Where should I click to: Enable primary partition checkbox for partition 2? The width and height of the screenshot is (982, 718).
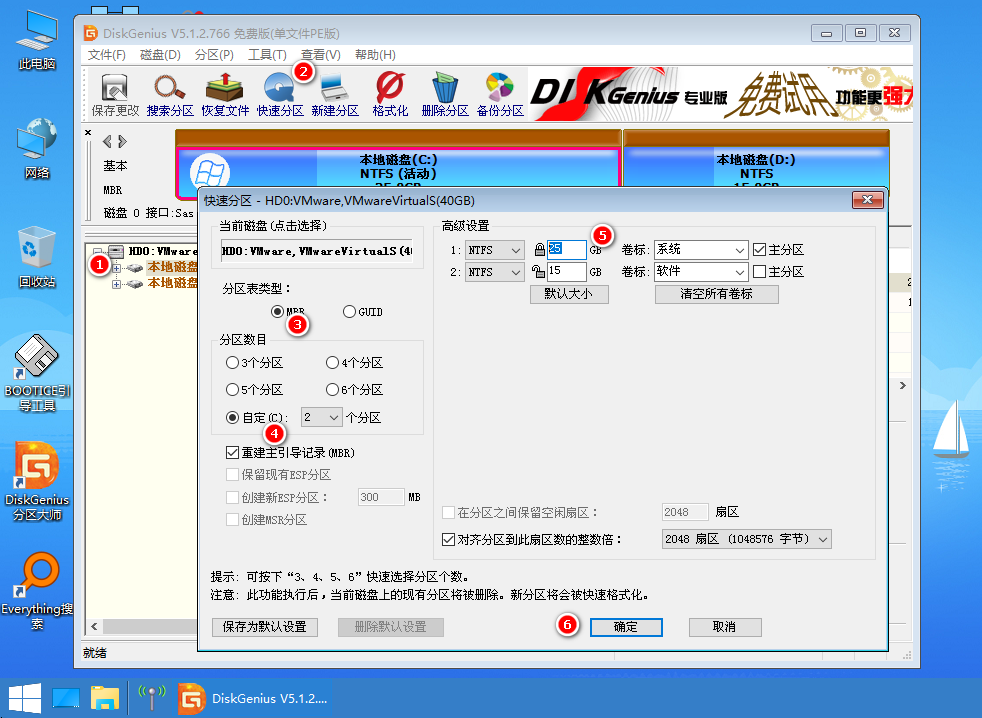(x=760, y=271)
